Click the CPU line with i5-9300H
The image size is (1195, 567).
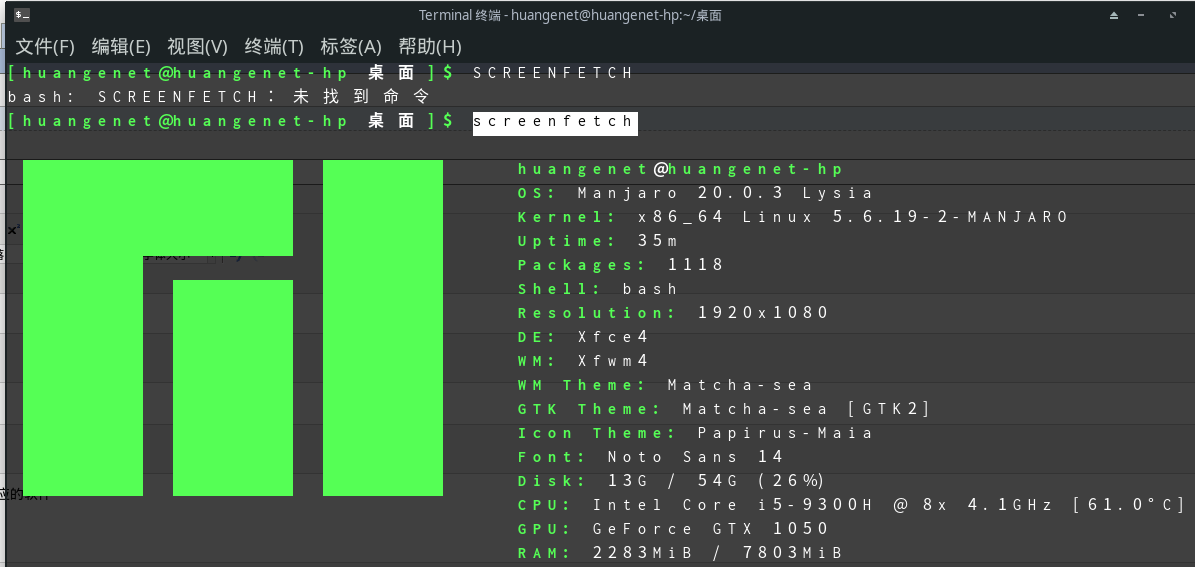[851, 505]
